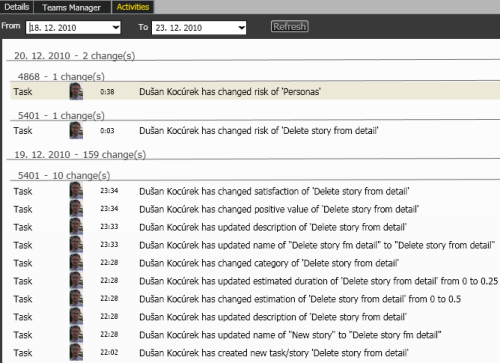The width and height of the screenshot is (500, 363).
Task: Open the From date dropdown arrow
Action: click(x=116, y=27)
